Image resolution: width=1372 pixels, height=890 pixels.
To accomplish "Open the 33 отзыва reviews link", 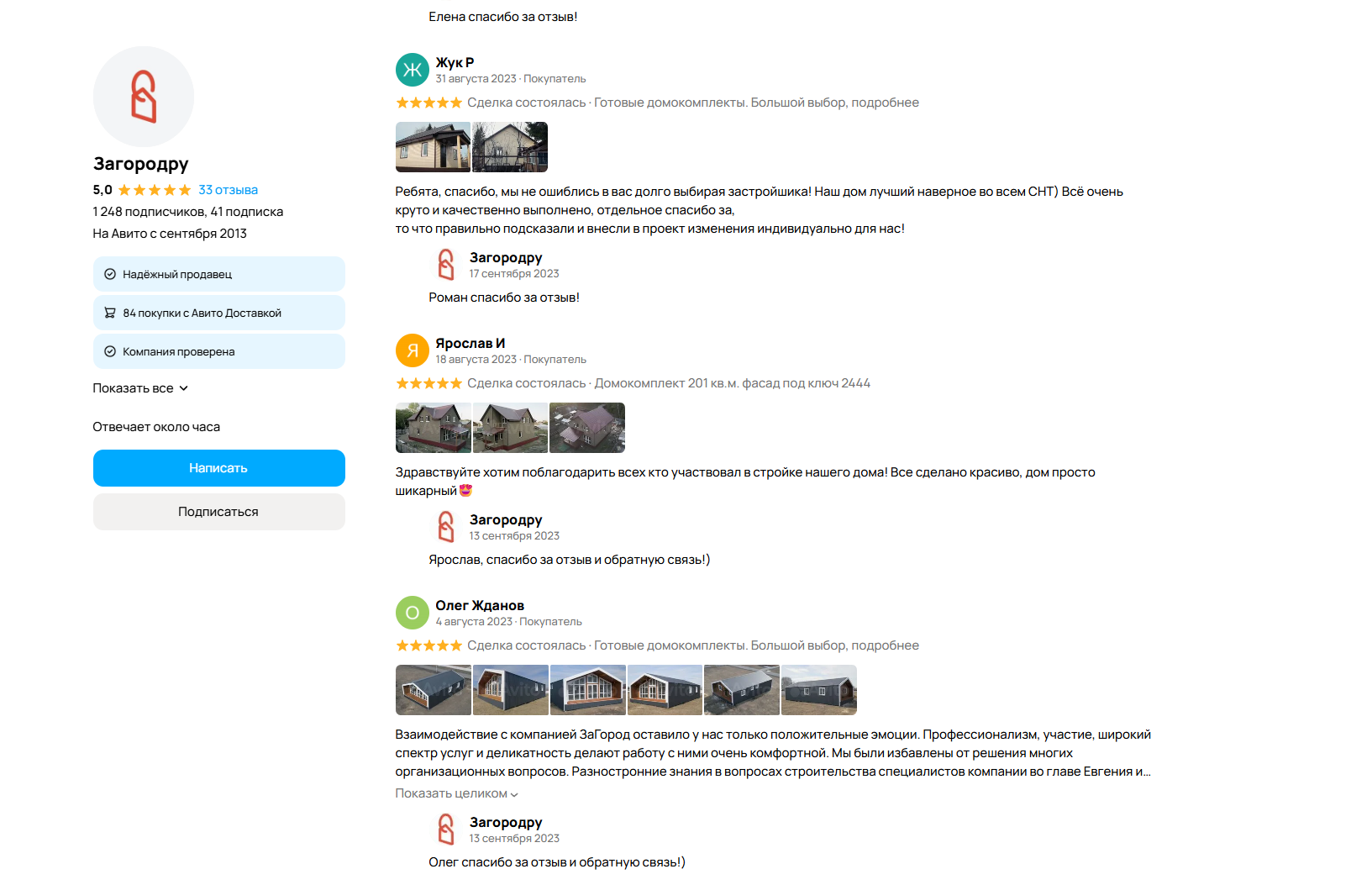I will tap(228, 190).
